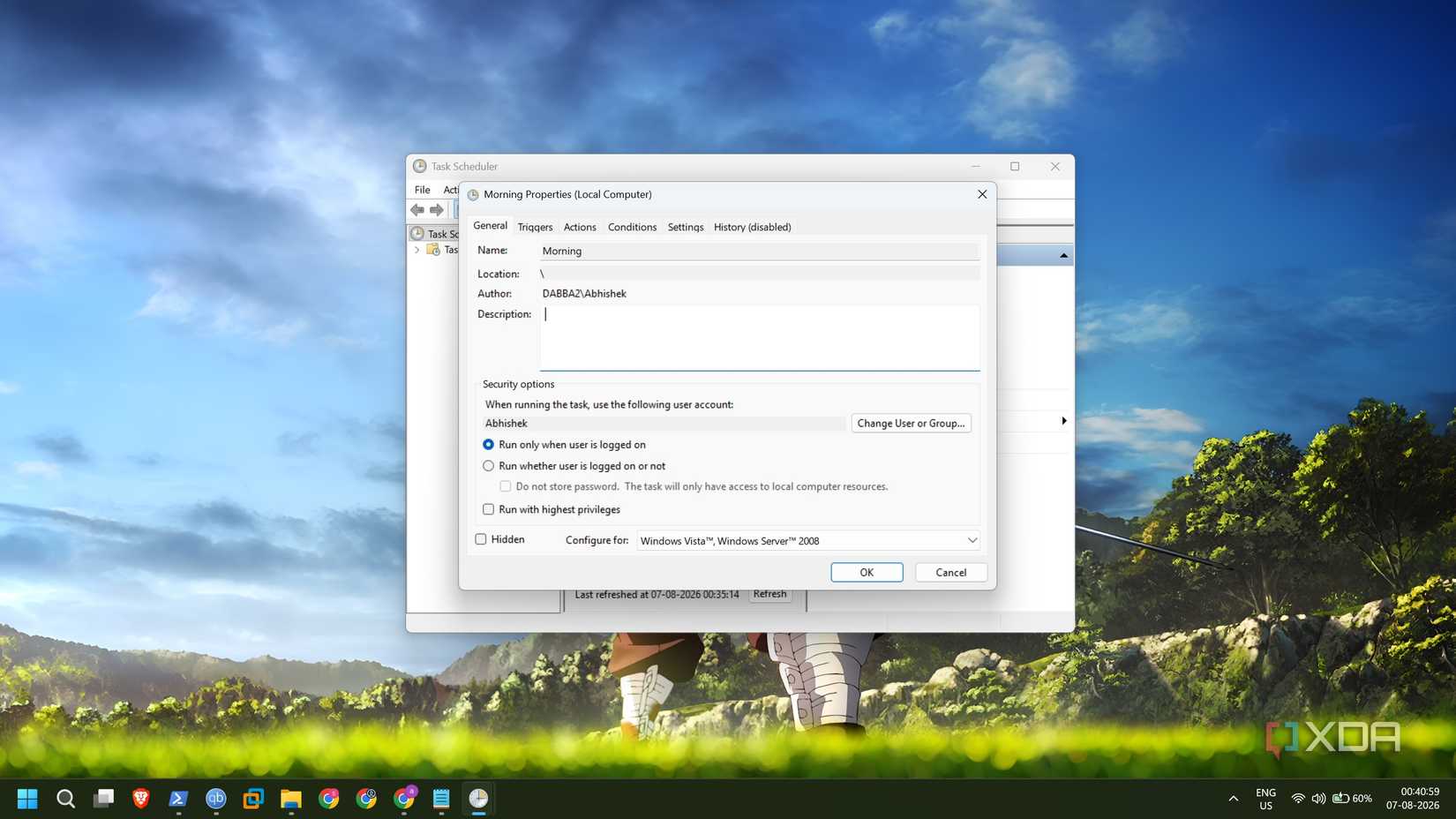Click the Abhishek user account field
The height and width of the screenshot is (819, 1456).
pos(664,424)
